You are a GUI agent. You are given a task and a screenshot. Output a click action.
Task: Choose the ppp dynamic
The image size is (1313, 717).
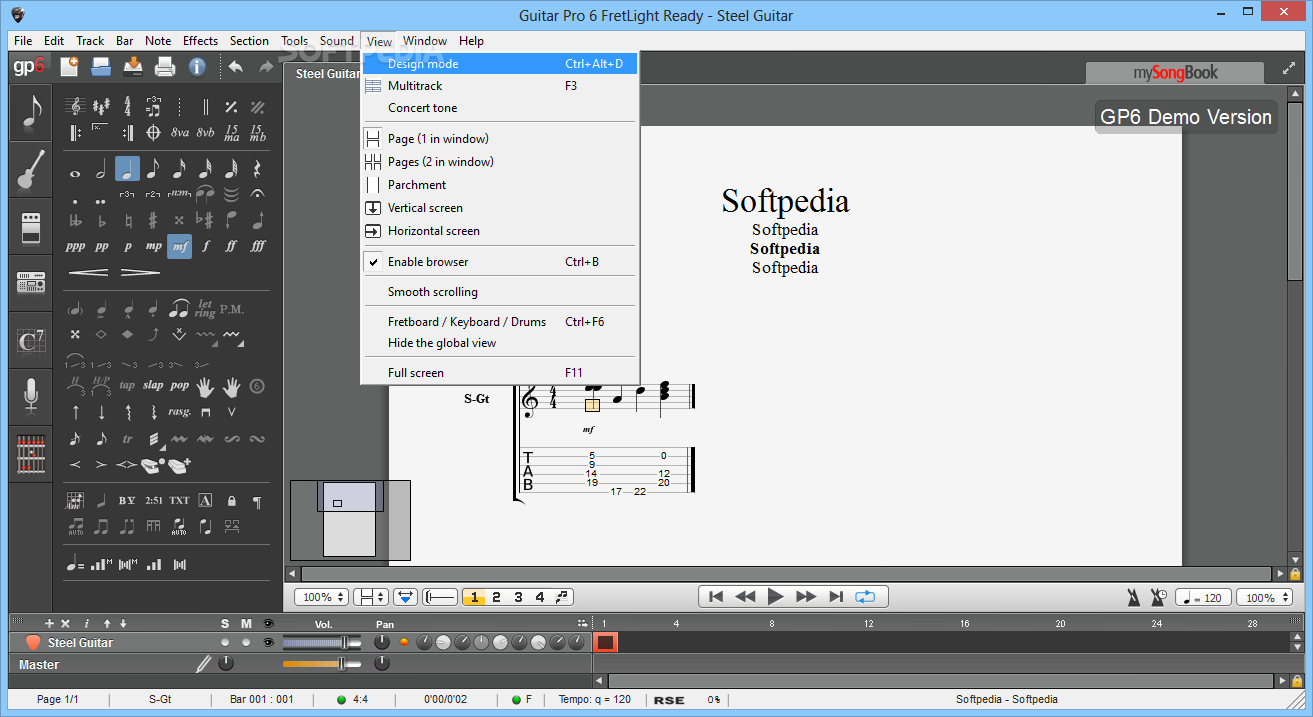click(75, 246)
